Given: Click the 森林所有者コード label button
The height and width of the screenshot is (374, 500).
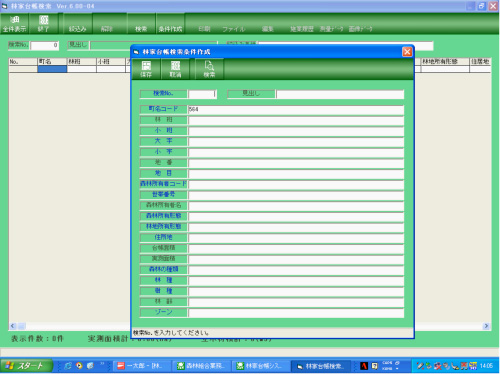Looking at the screenshot, I should tap(163, 184).
